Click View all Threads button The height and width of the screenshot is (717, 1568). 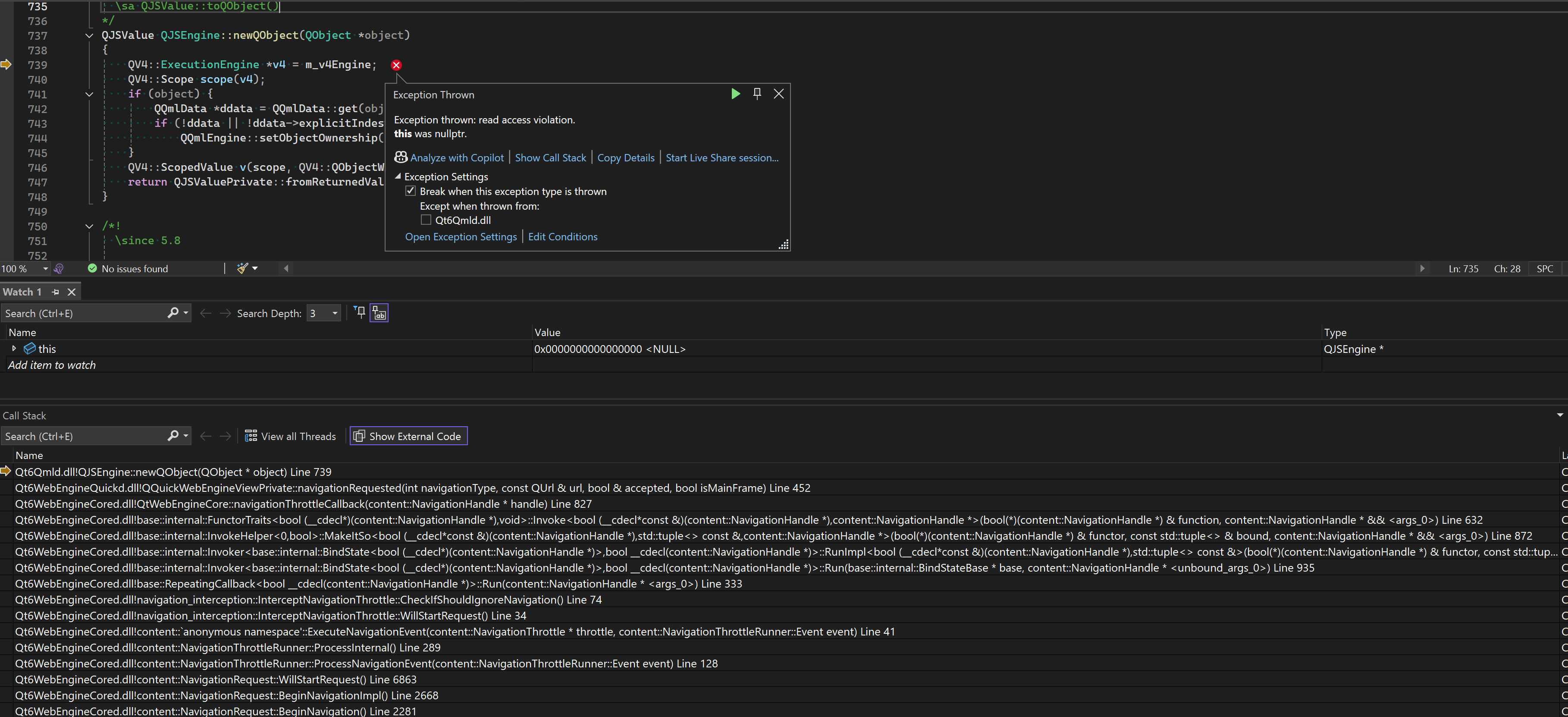click(x=290, y=436)
